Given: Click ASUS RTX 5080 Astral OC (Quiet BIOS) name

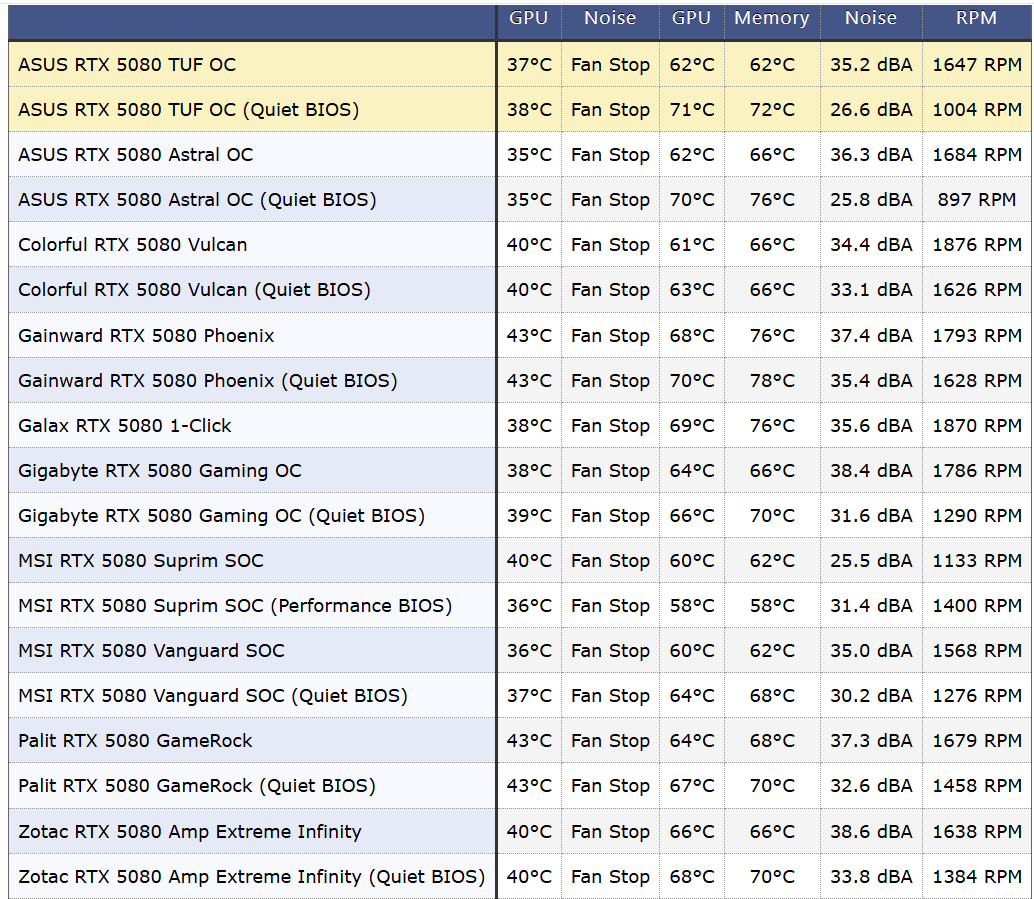Looking at the screenshot, I should (197, 200).
